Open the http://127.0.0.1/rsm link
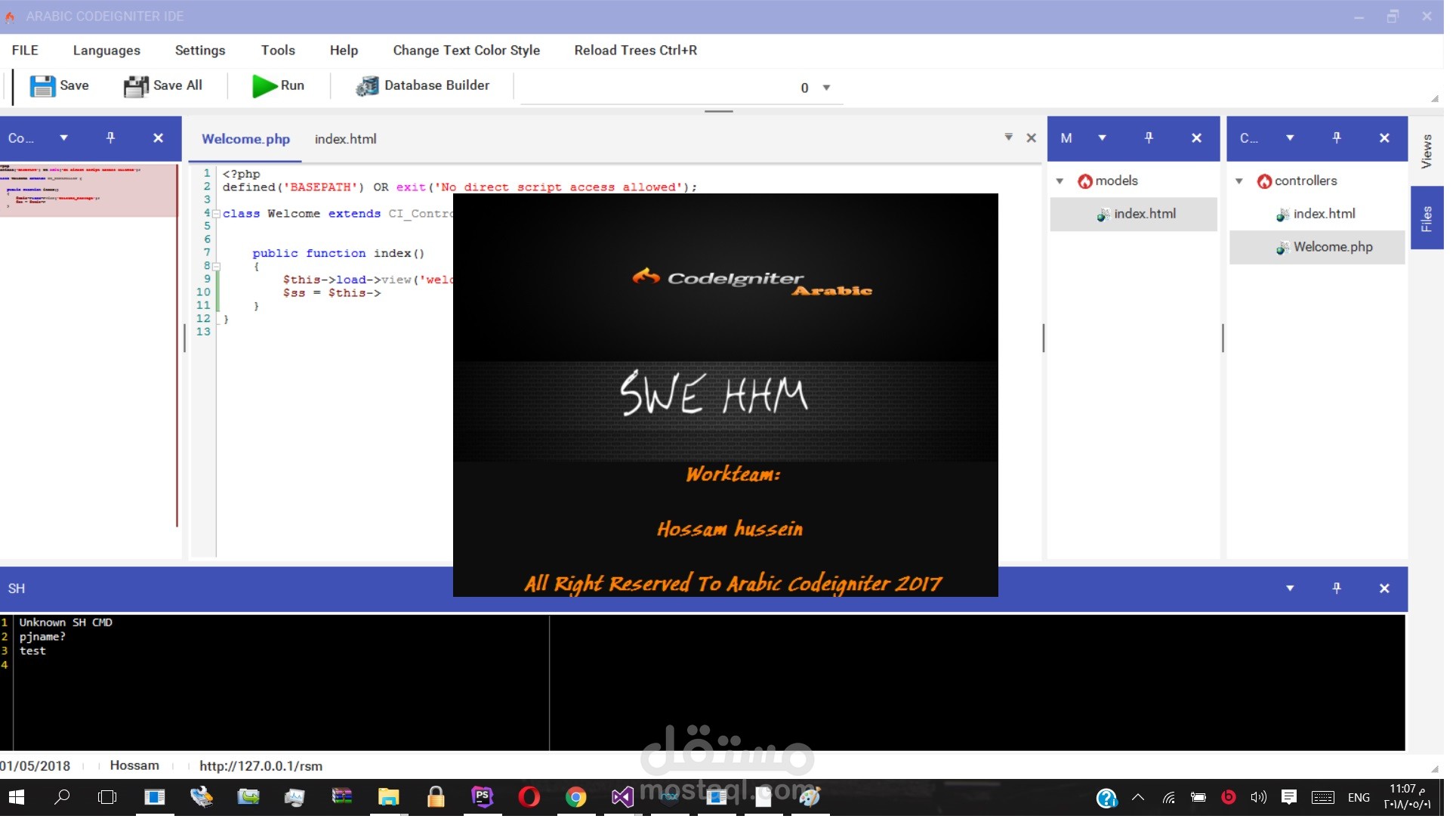1456x822 pixels. [260, 765]
